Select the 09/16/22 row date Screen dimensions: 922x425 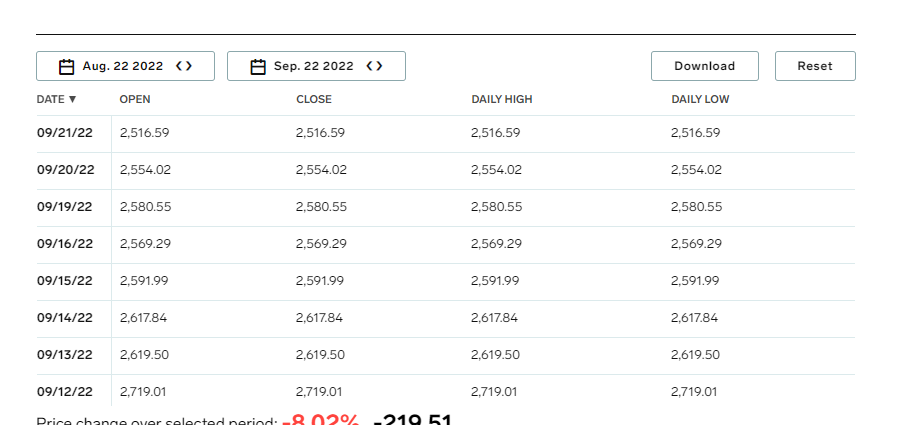tap(65, 244)
